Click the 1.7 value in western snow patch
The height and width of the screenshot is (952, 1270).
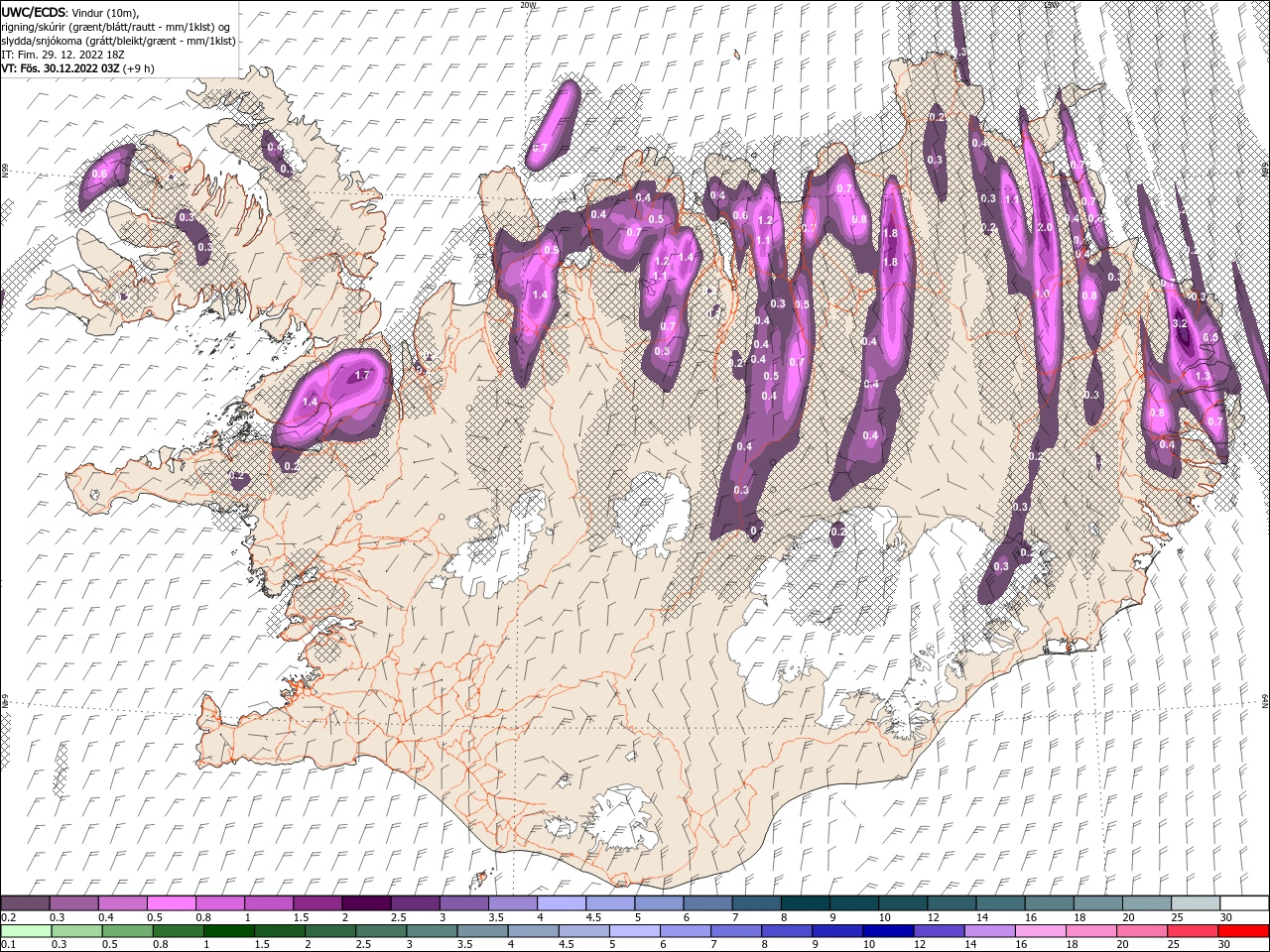pyautogui.click(x=362, y=376)
